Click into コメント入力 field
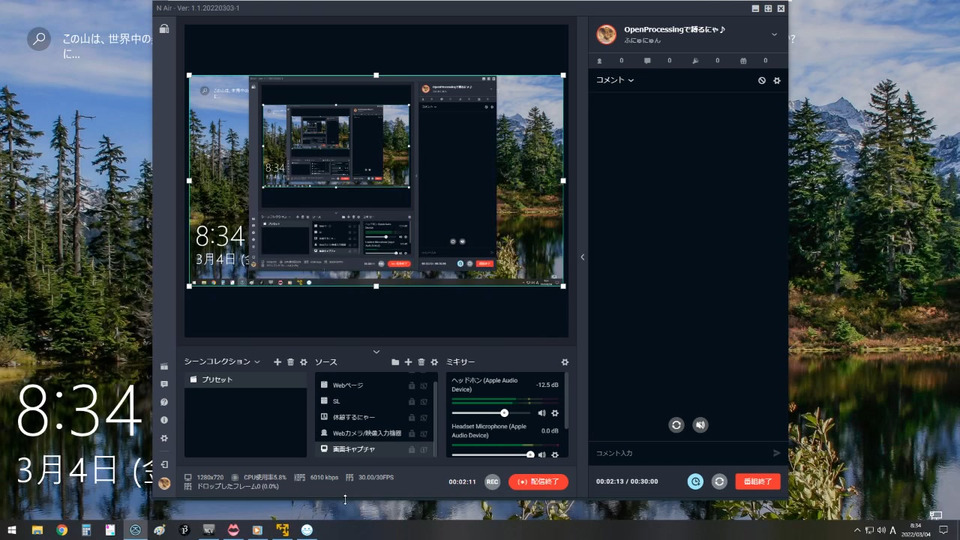 680,453
